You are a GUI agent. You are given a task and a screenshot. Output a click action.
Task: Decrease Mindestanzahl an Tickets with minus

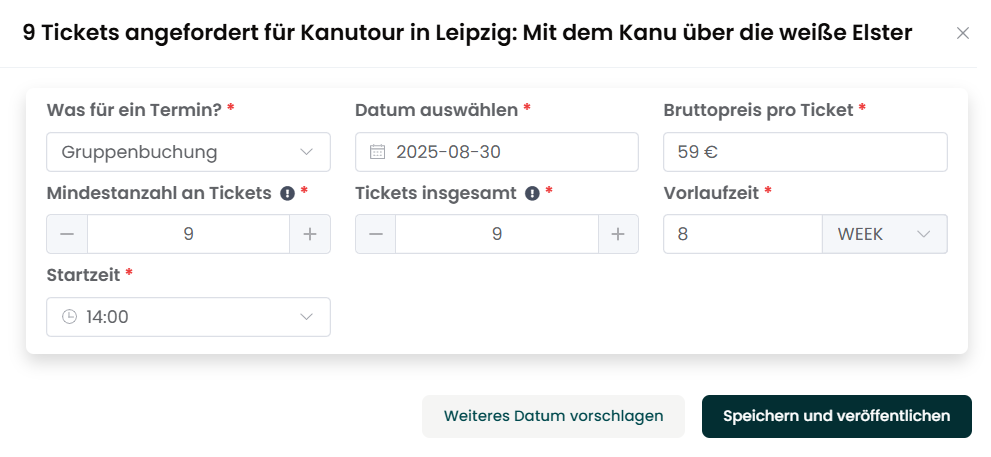click(67, 234)
